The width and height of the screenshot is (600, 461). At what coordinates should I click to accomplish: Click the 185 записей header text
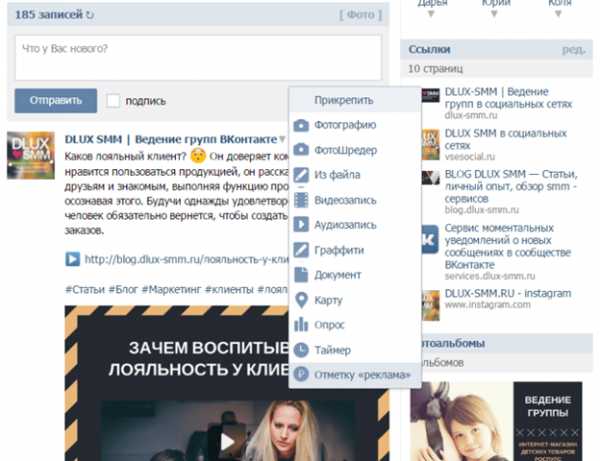(49, 15)
